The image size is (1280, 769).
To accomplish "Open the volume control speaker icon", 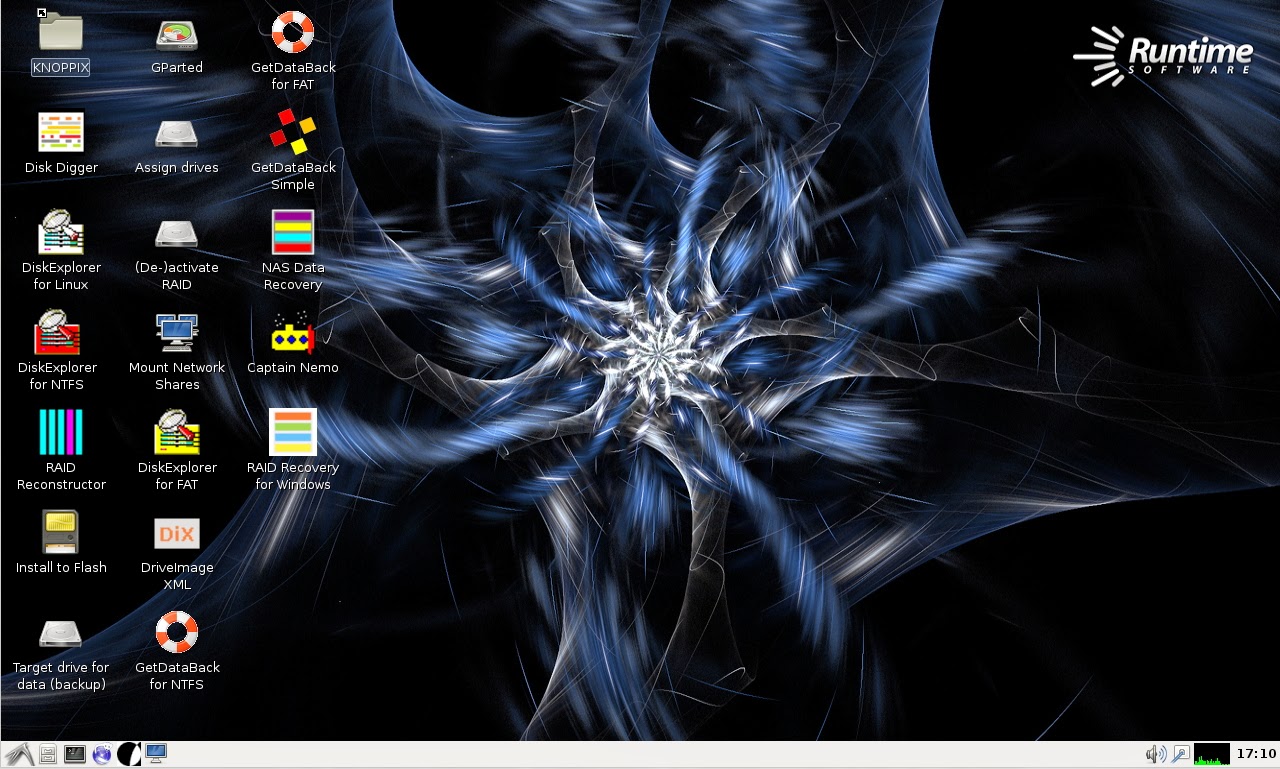I will [1156, 754].
